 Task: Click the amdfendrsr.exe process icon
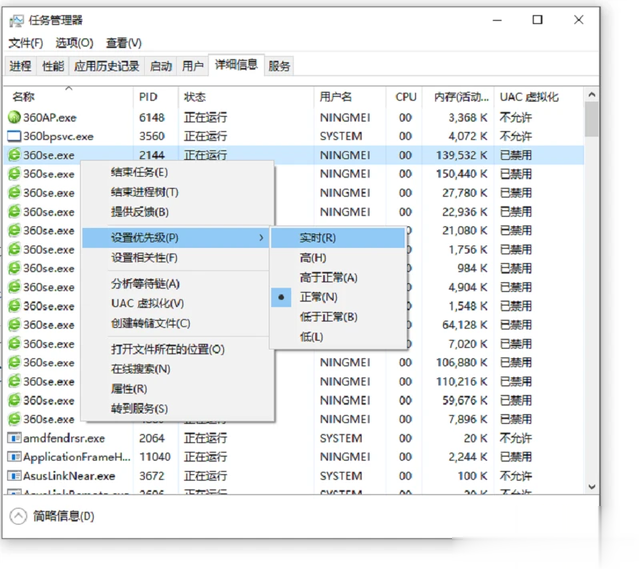pos(14,438)
